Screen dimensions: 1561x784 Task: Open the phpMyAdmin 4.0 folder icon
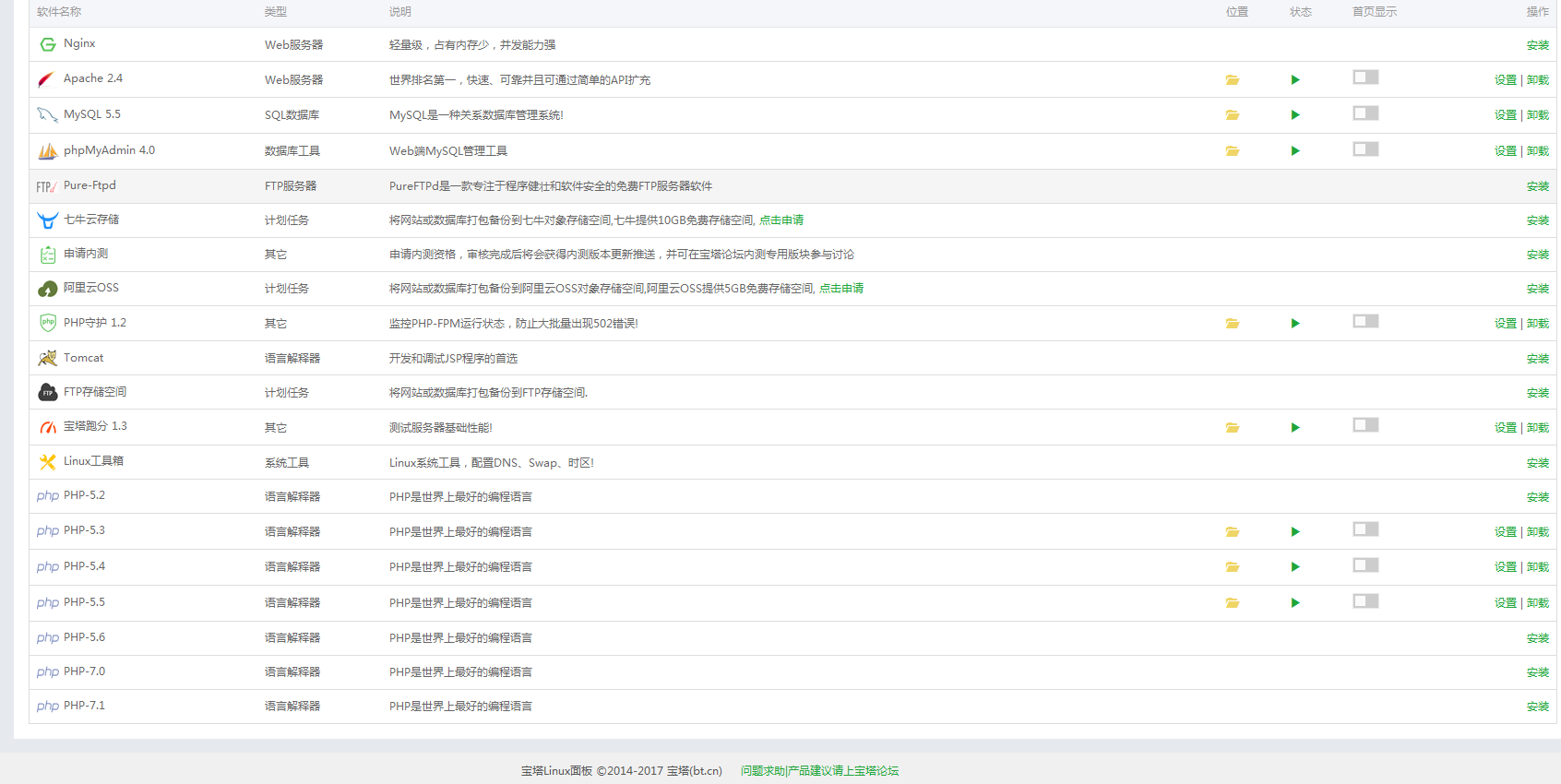(x=1233, y=151)
